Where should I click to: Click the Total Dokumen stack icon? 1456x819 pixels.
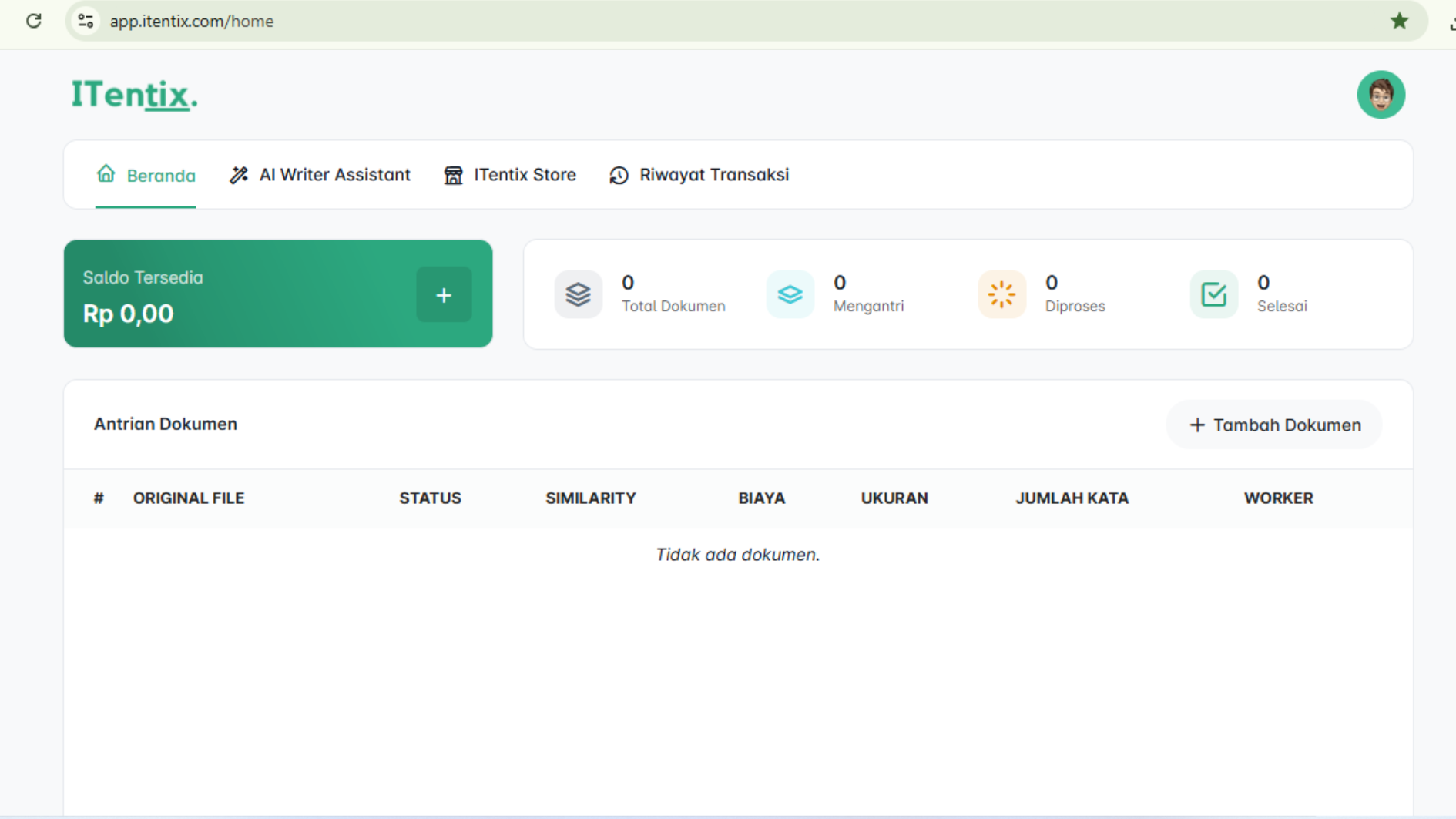578,294
